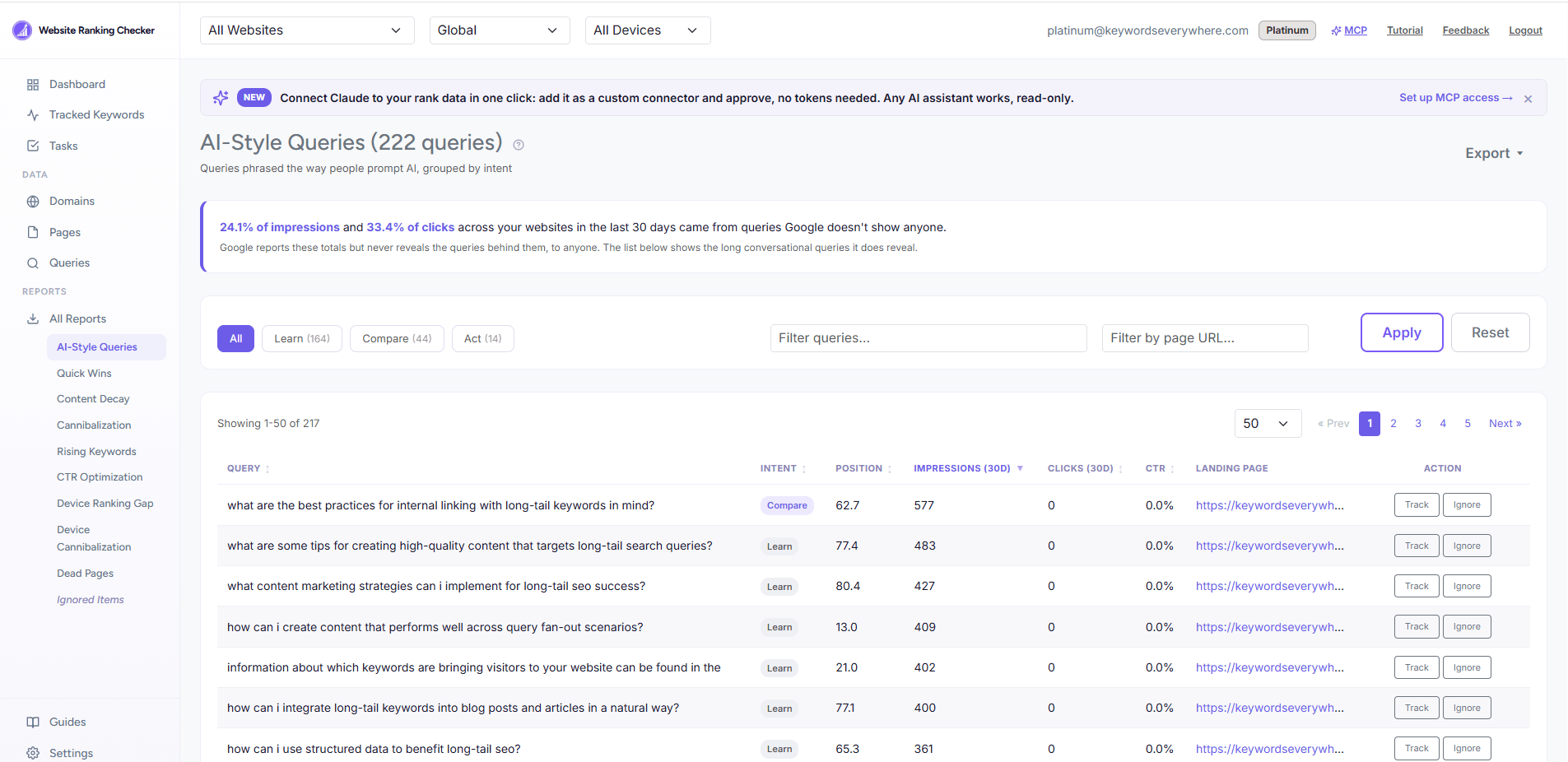1568x762 pixels.
Task: Click the Guides book icon
Action: [33, 722]
